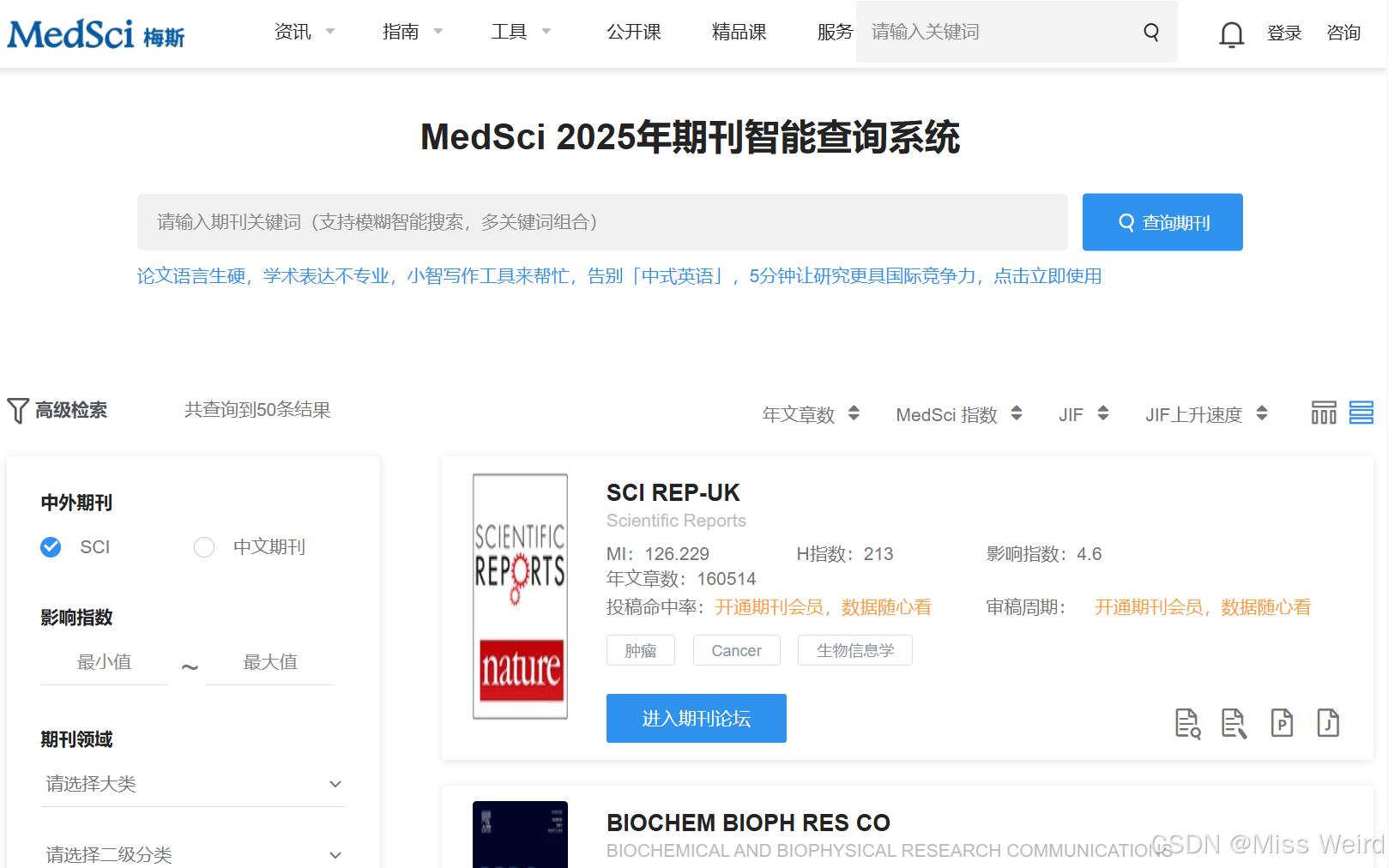Screen dimensions: 1388x868
Task: Click the magnifier icon in top search bar
Action: click(x=1151, y=33)
